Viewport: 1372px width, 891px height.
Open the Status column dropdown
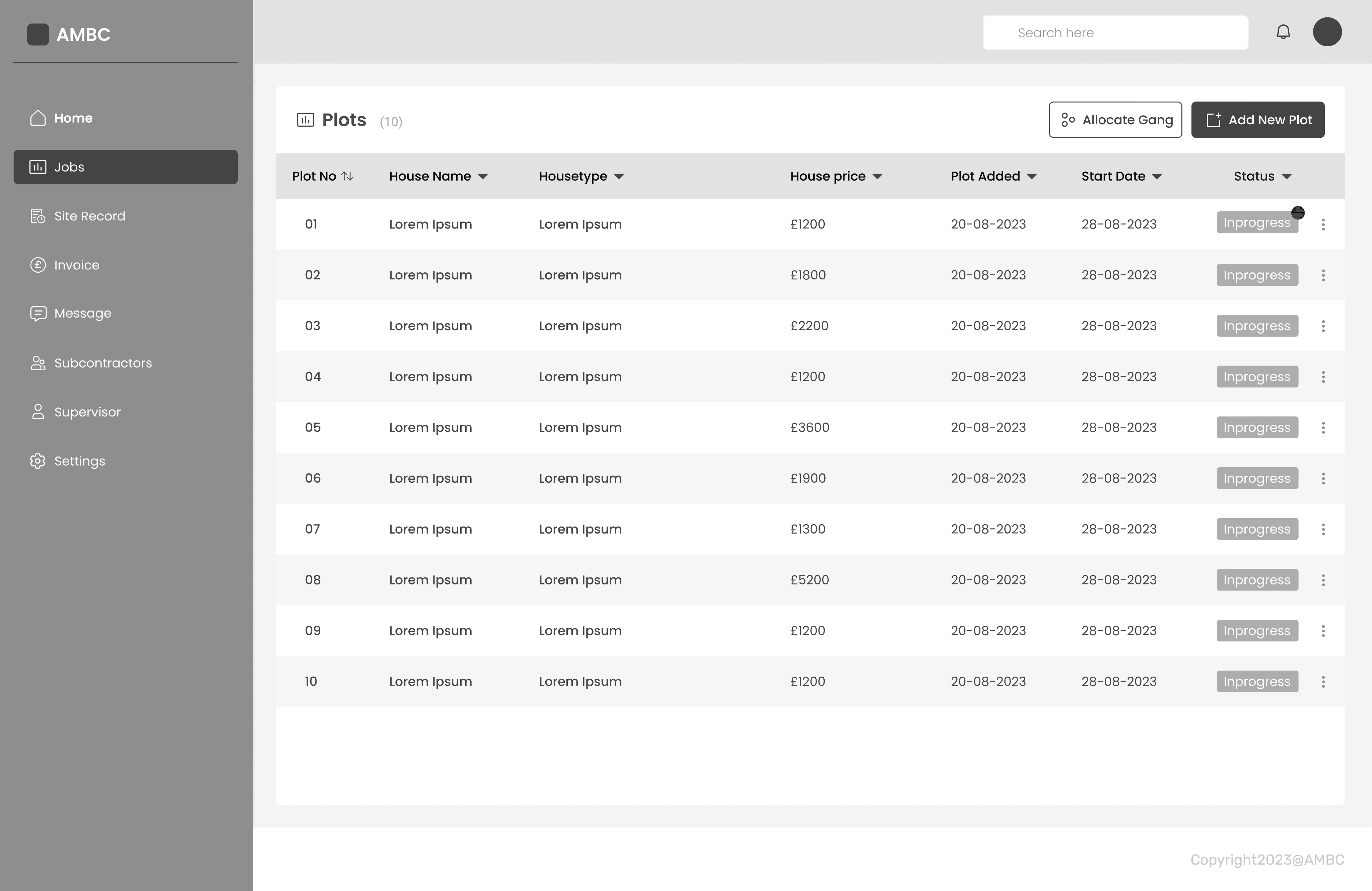(1287, 176)
